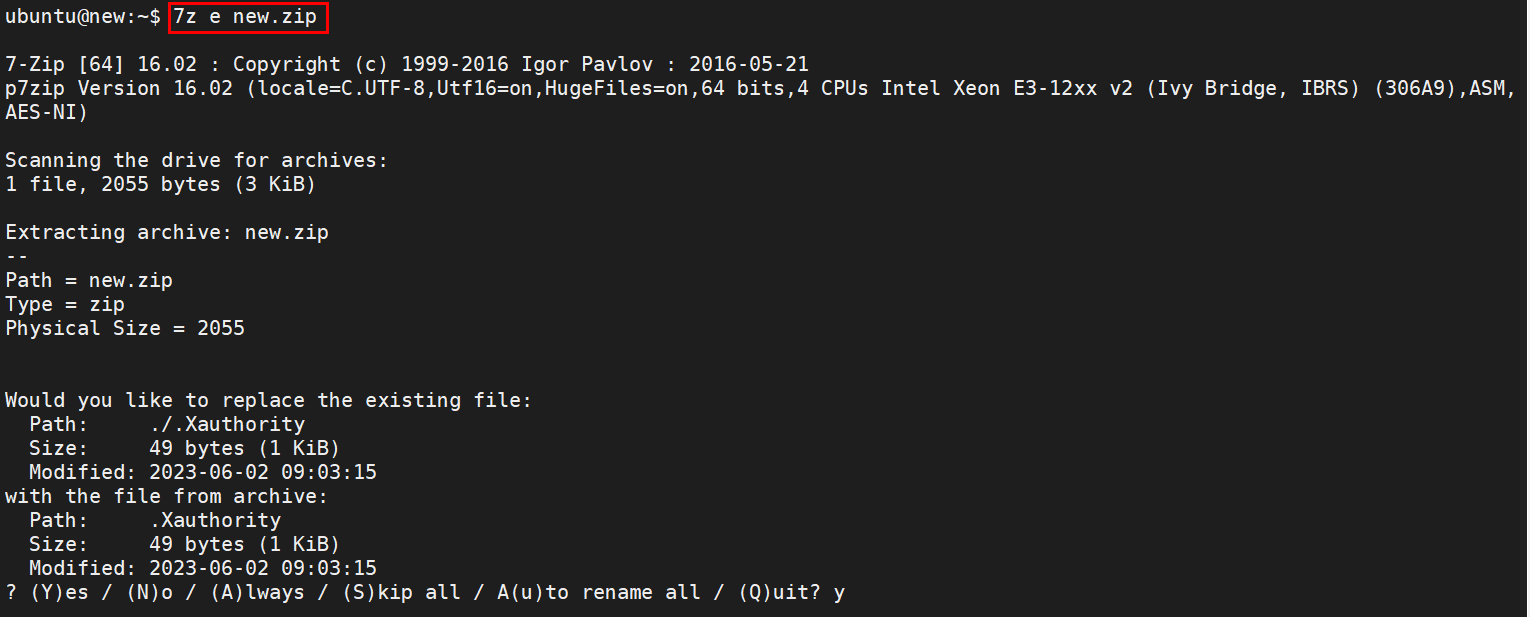Screen dimensions: 1530x617
Task: Click the highlighted '7z e new.zip' command
Action: [x=246, y=16]
